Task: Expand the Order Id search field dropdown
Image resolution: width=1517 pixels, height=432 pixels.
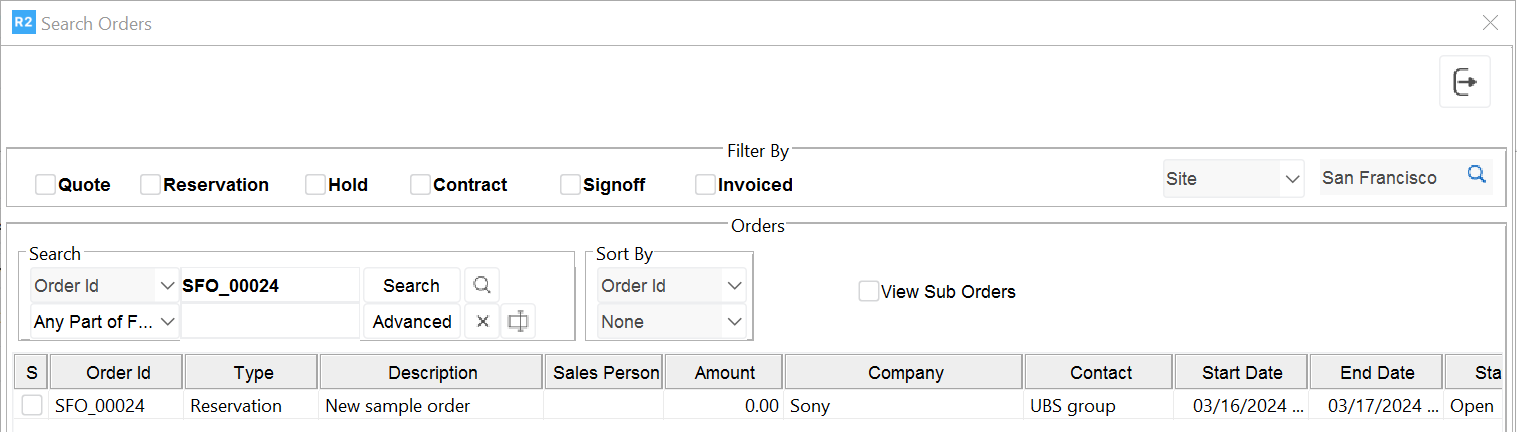Action: (x=104, y=286)
